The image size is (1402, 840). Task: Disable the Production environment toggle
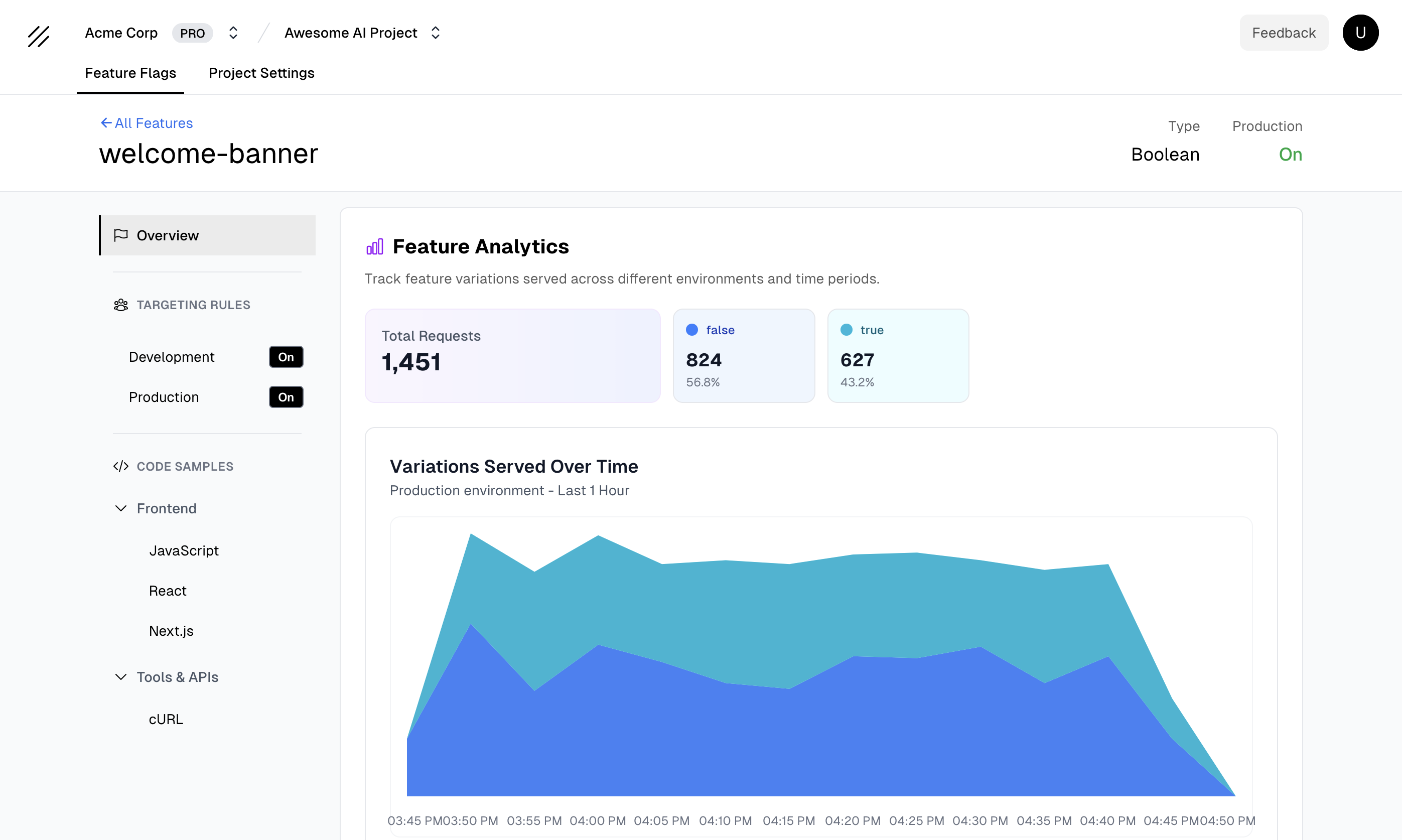point(286,397)
